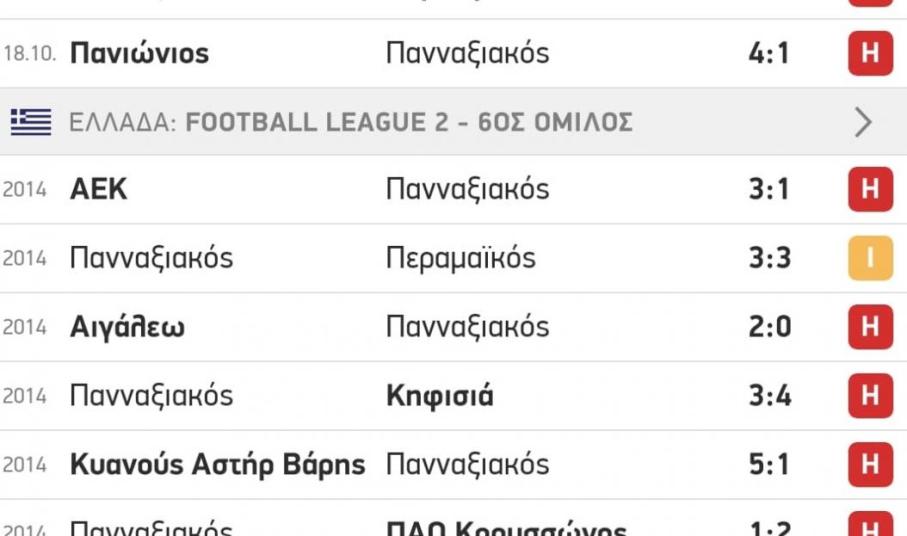Open the 3:3 score of Πανναξιακός–Περαμαϊκός

tap(769, 259)
